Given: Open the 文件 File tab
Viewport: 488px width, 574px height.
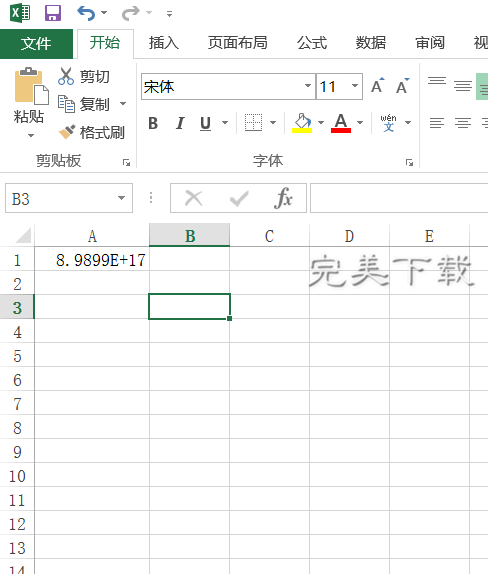Looking at the screenshot, I should 36,44.
